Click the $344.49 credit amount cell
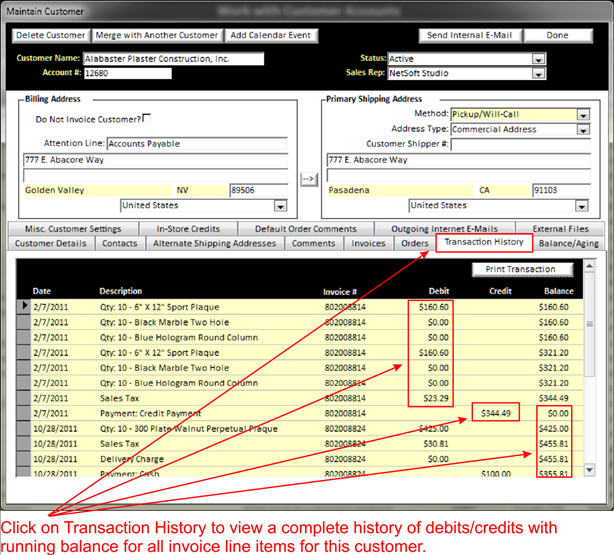The width and height of the screenshot is (614, 555). 496,413
